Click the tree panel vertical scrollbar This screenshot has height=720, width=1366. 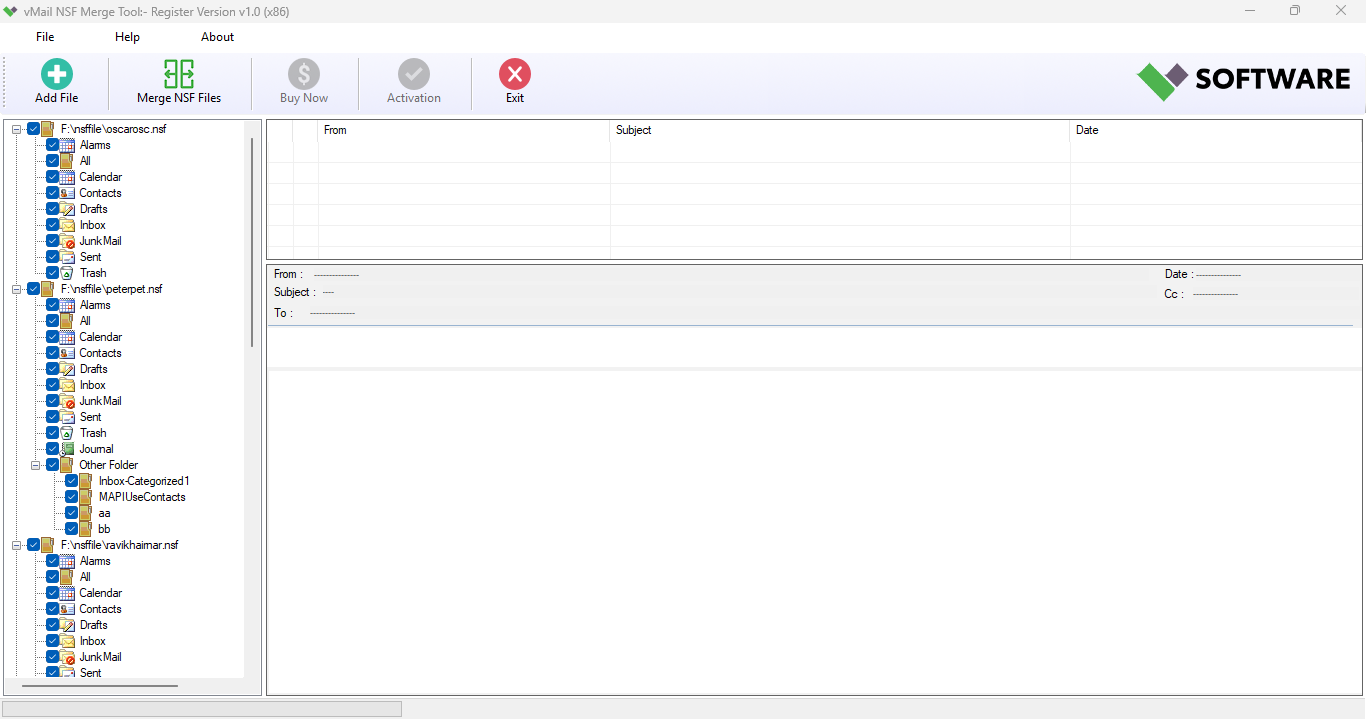[x=252, y=242]
